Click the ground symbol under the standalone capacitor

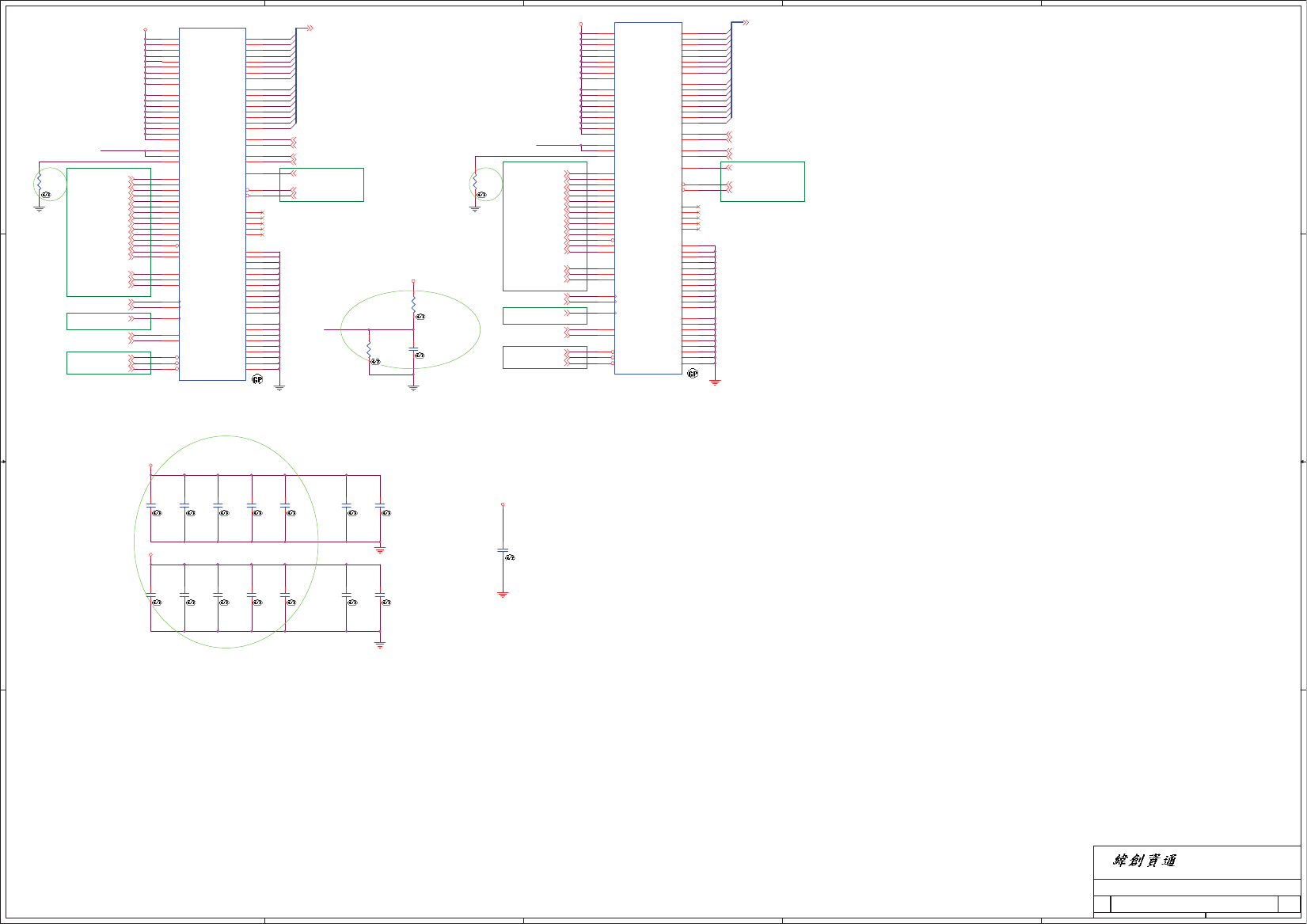(503, 594)
